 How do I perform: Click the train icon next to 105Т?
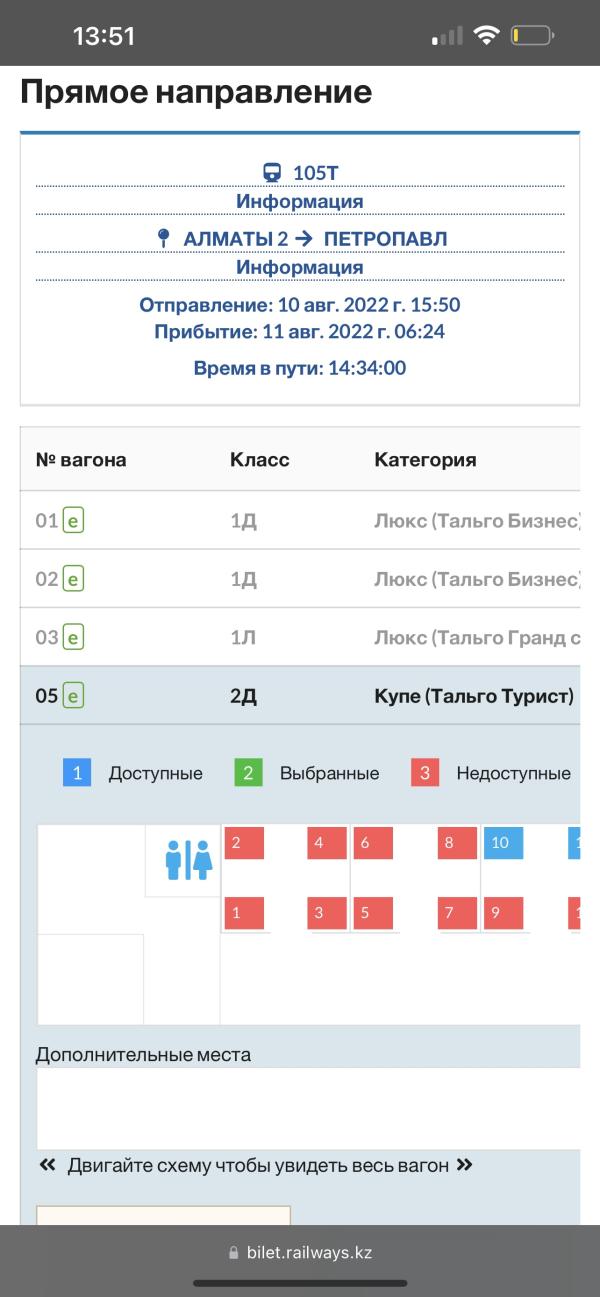click(x=272, y=173)
